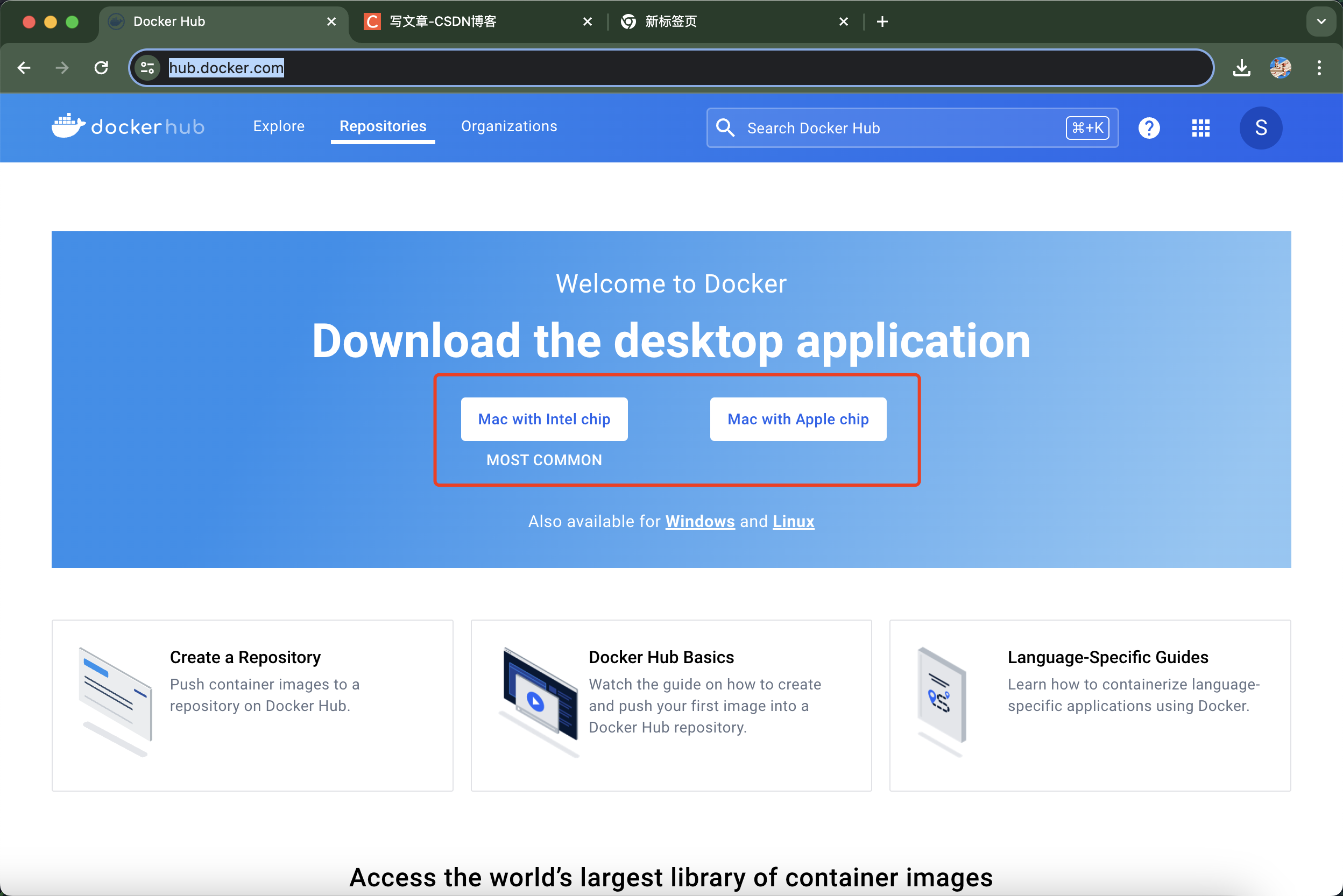The width and height of the screenshot is (1343, 896).
Task: Click the Docker Hub Basics video illustration
Action: 539,702
